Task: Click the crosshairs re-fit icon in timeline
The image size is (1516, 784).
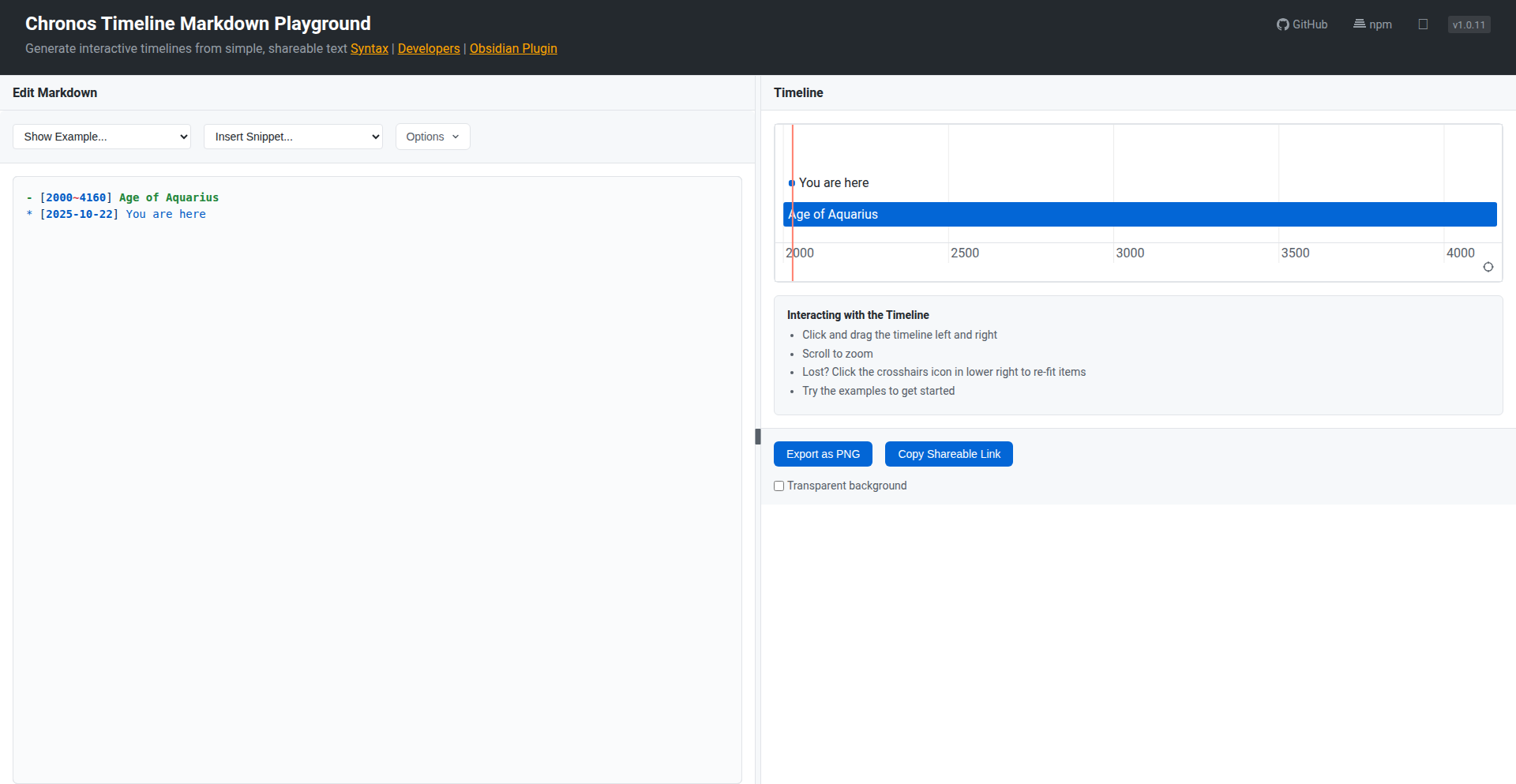Action: [x=1488, y=267]
